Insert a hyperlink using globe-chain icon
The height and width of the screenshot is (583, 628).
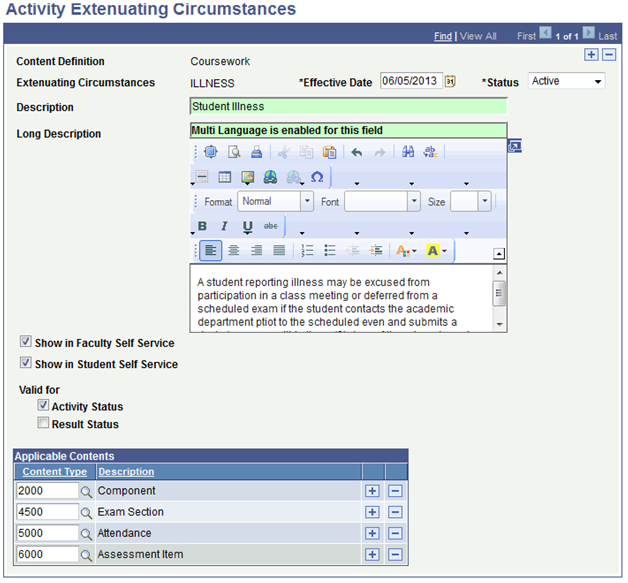(x=270, y=177)
